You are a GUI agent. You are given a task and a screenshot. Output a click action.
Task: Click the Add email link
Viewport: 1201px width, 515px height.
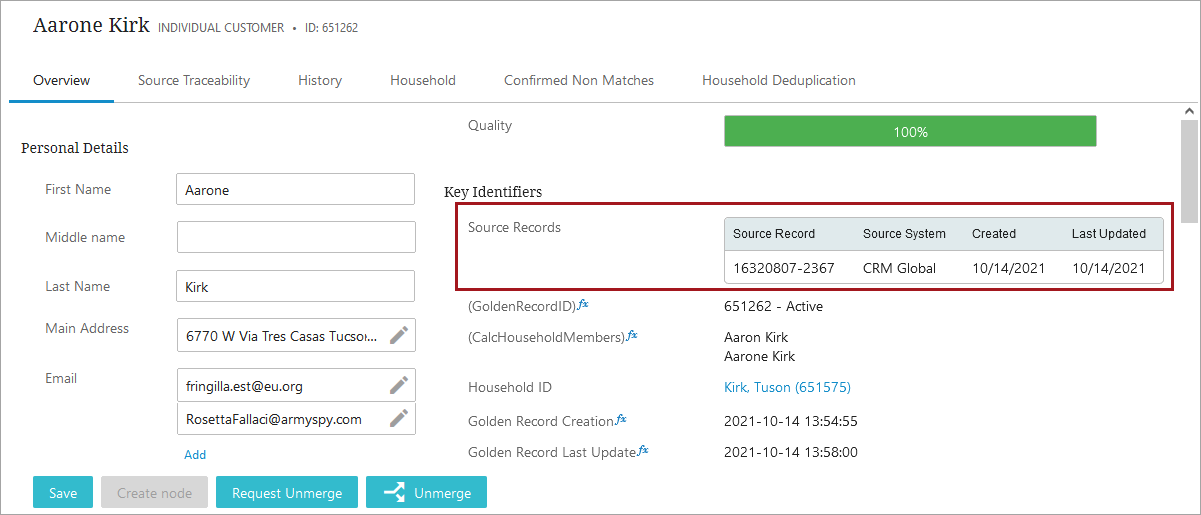point(195,454)
